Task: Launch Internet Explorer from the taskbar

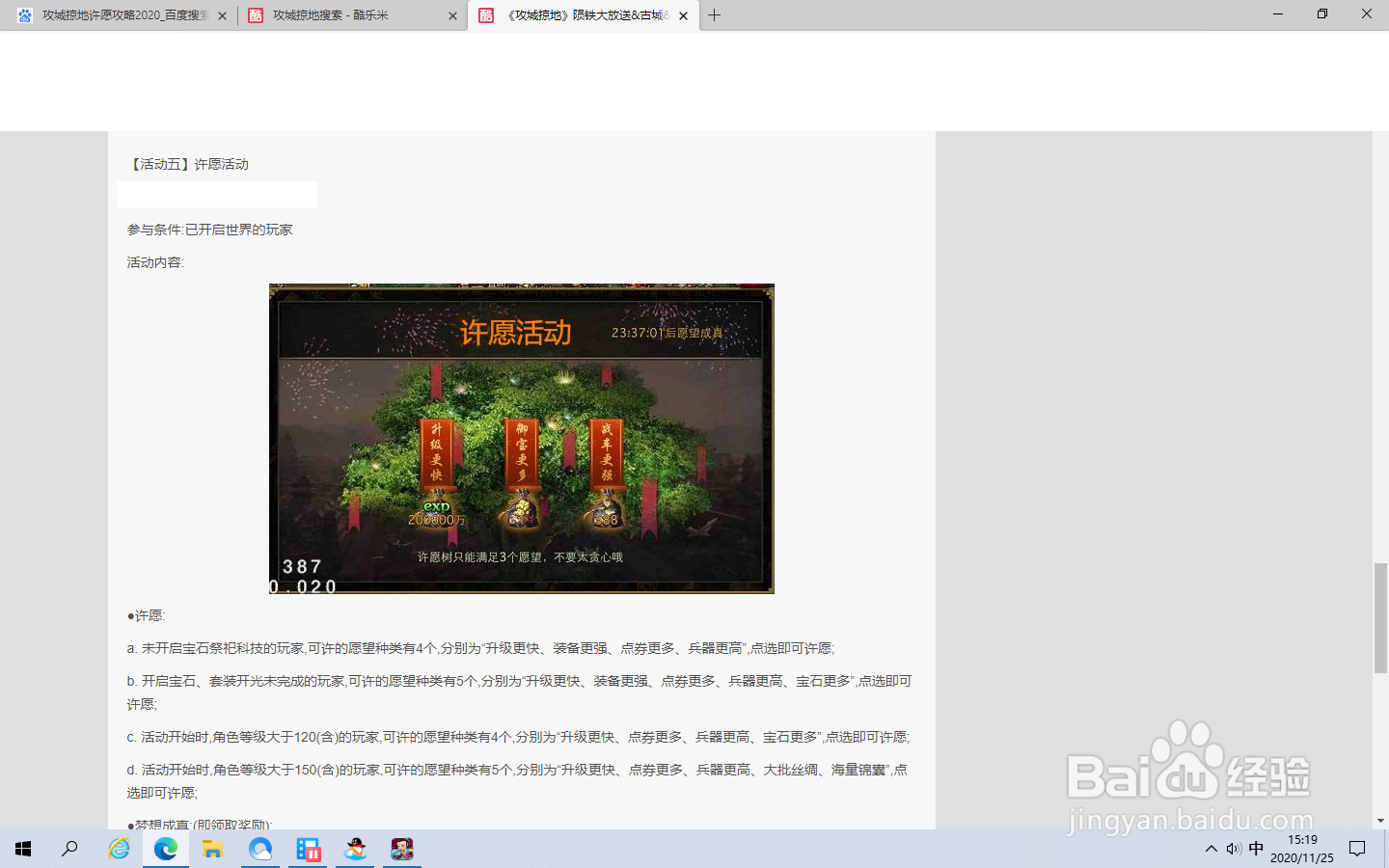Action: [x=119, y=850]
